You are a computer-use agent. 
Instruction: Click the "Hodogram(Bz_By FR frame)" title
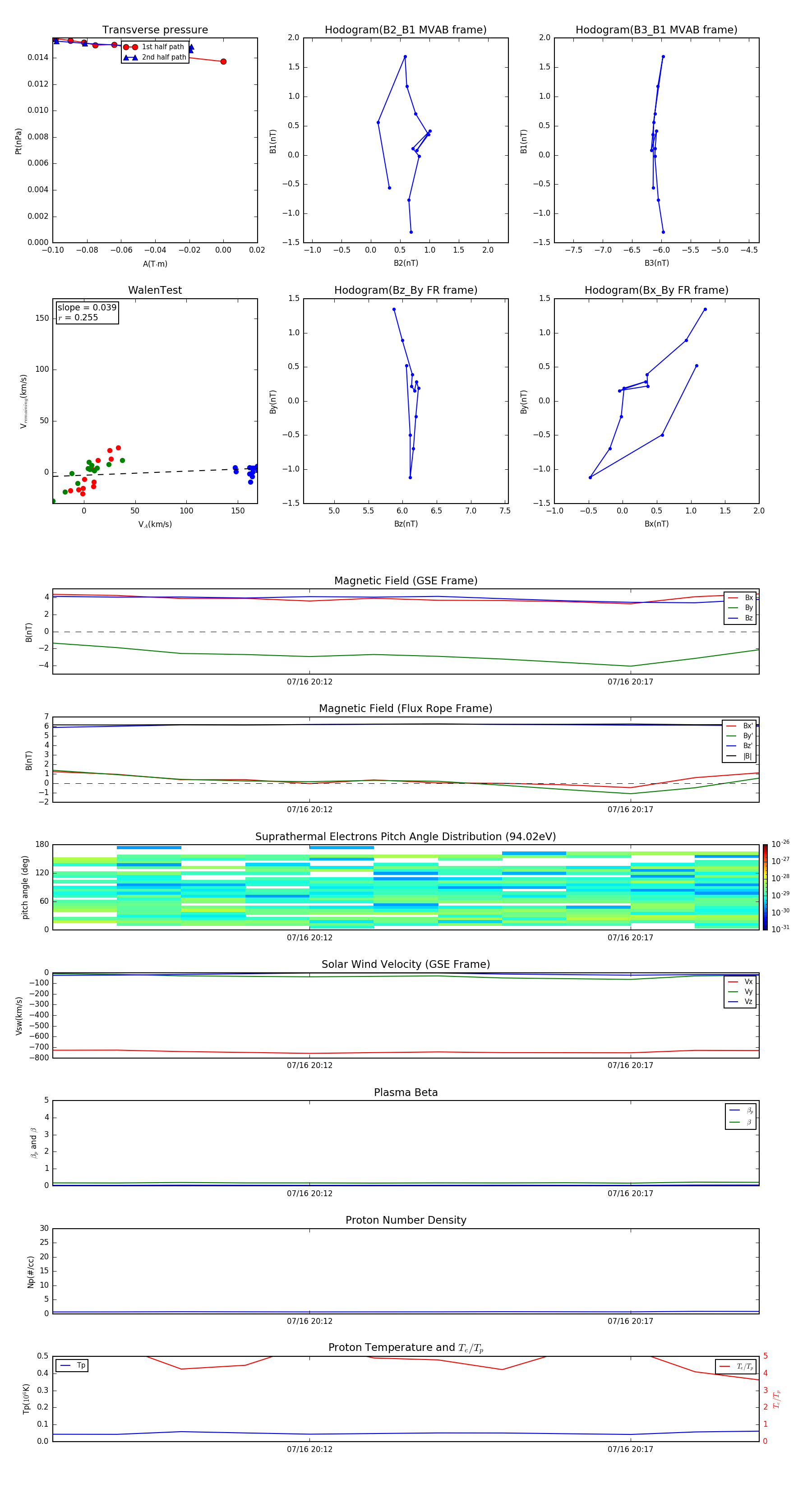point(406,290)
